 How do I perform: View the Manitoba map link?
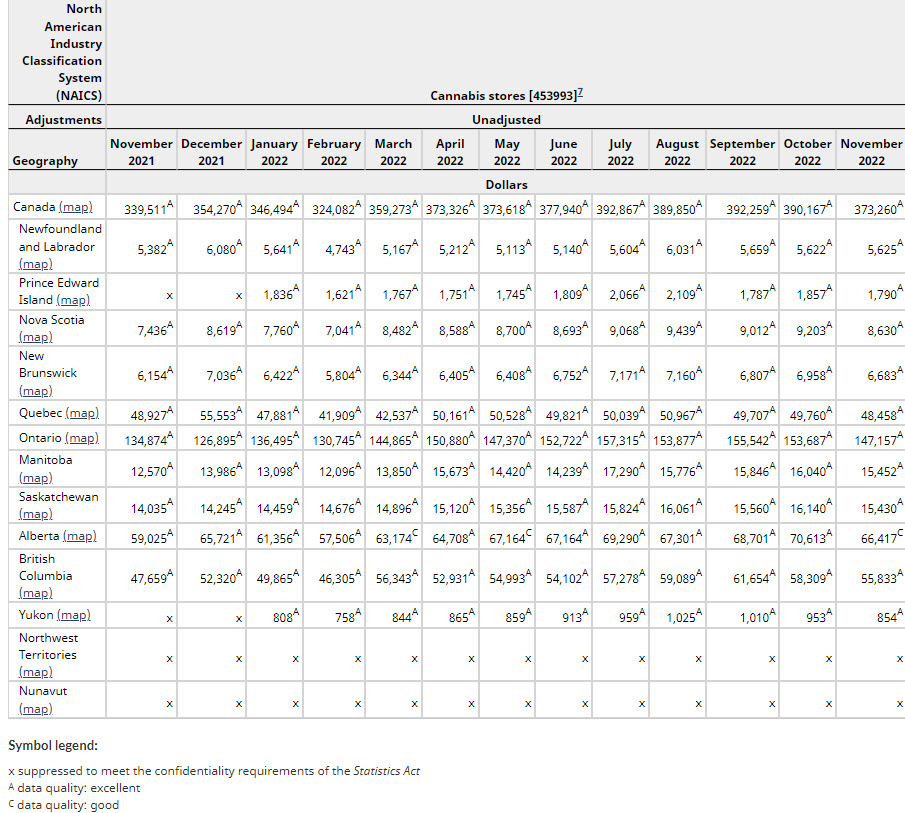[x=35, y=478]
